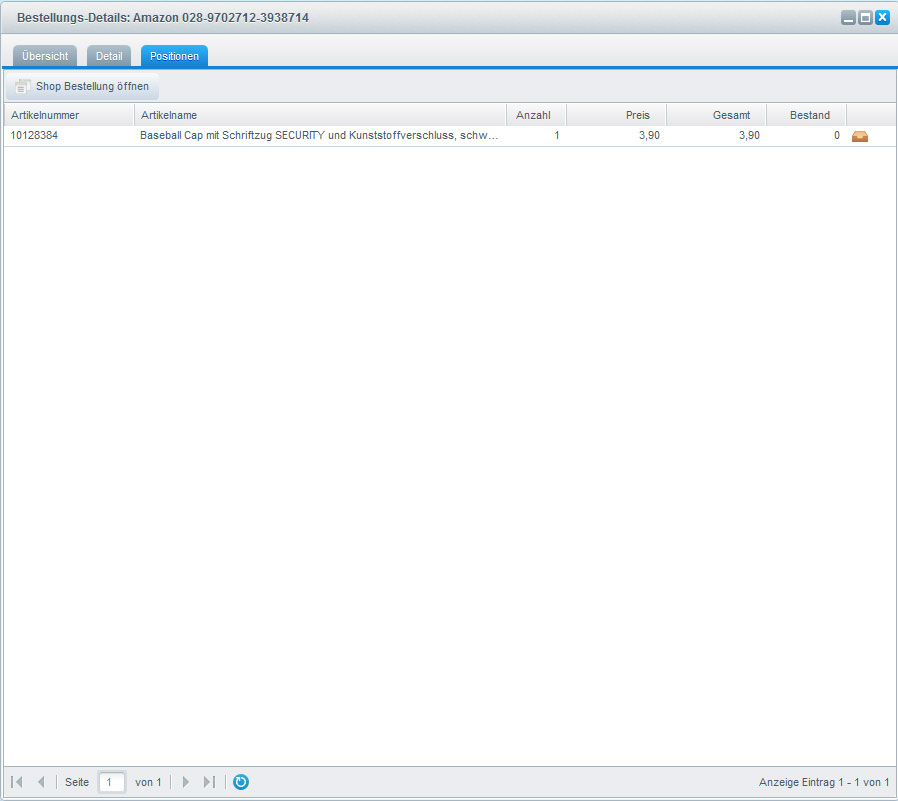Screen dimensions: 898x801
Task: Go to first page of results
Action: [17, 782]
